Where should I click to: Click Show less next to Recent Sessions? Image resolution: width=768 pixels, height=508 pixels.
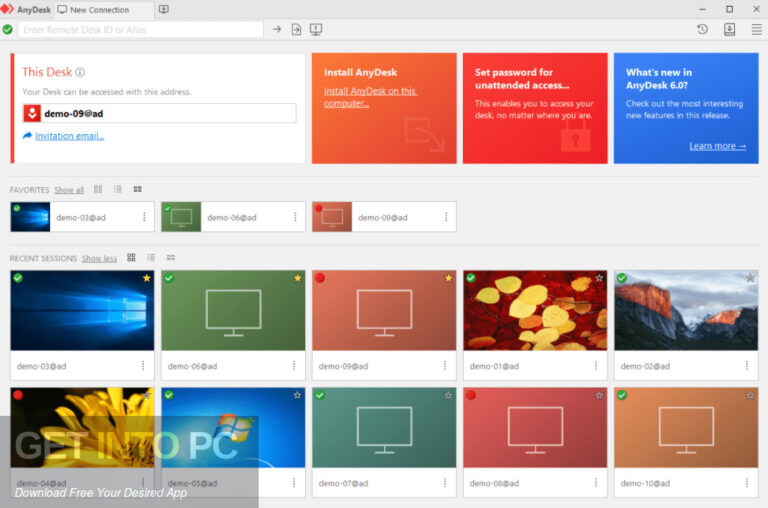point(99,259)
